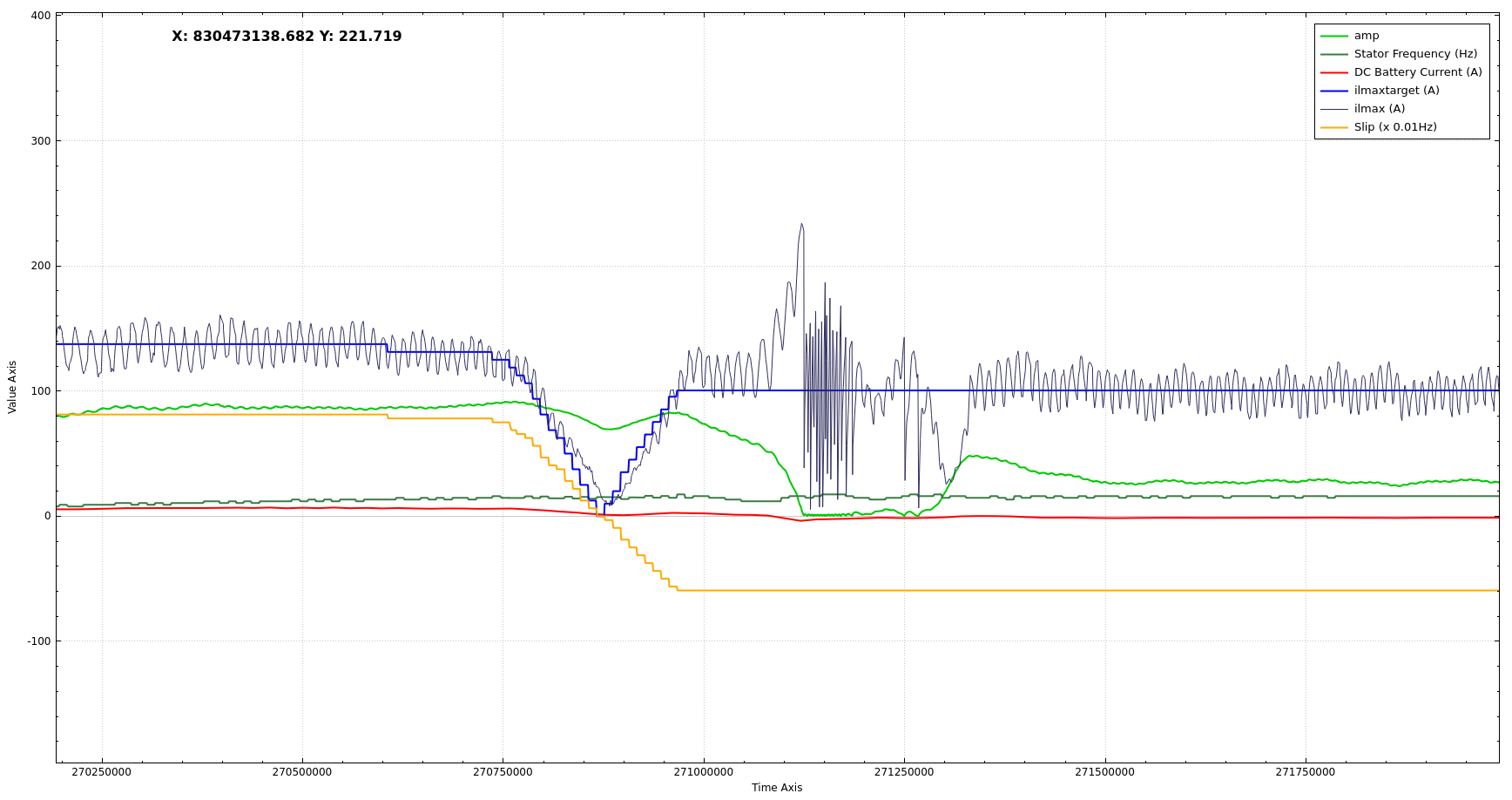Click the highest ilmax spike peak
Screen dimensions: 1512x800
801,225
